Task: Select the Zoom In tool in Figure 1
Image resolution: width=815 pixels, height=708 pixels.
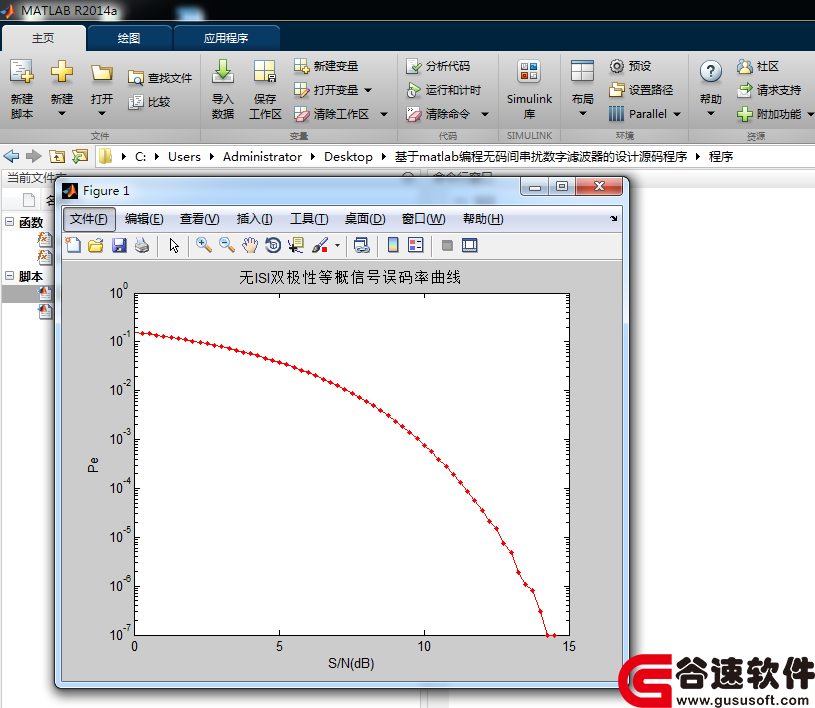Action: point(203,245)
